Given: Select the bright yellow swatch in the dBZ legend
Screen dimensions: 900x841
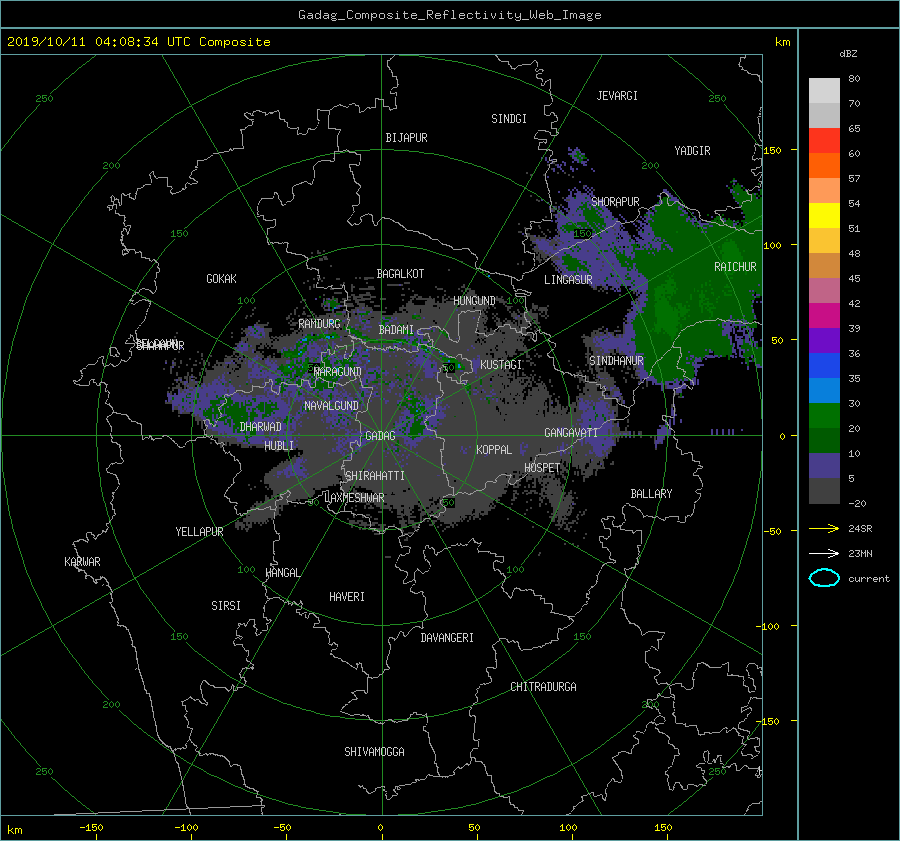Looking at the screenshot, I should click(x=824, y=216).
